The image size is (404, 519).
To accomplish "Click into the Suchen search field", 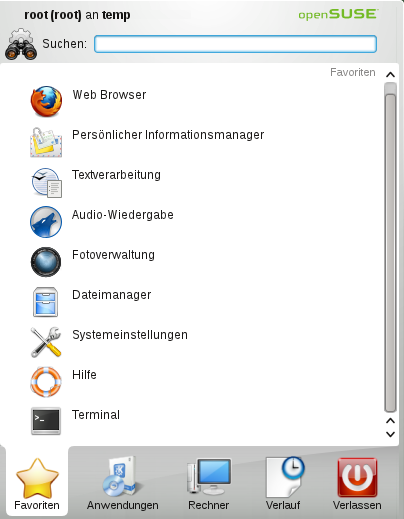I will (235, 44).
